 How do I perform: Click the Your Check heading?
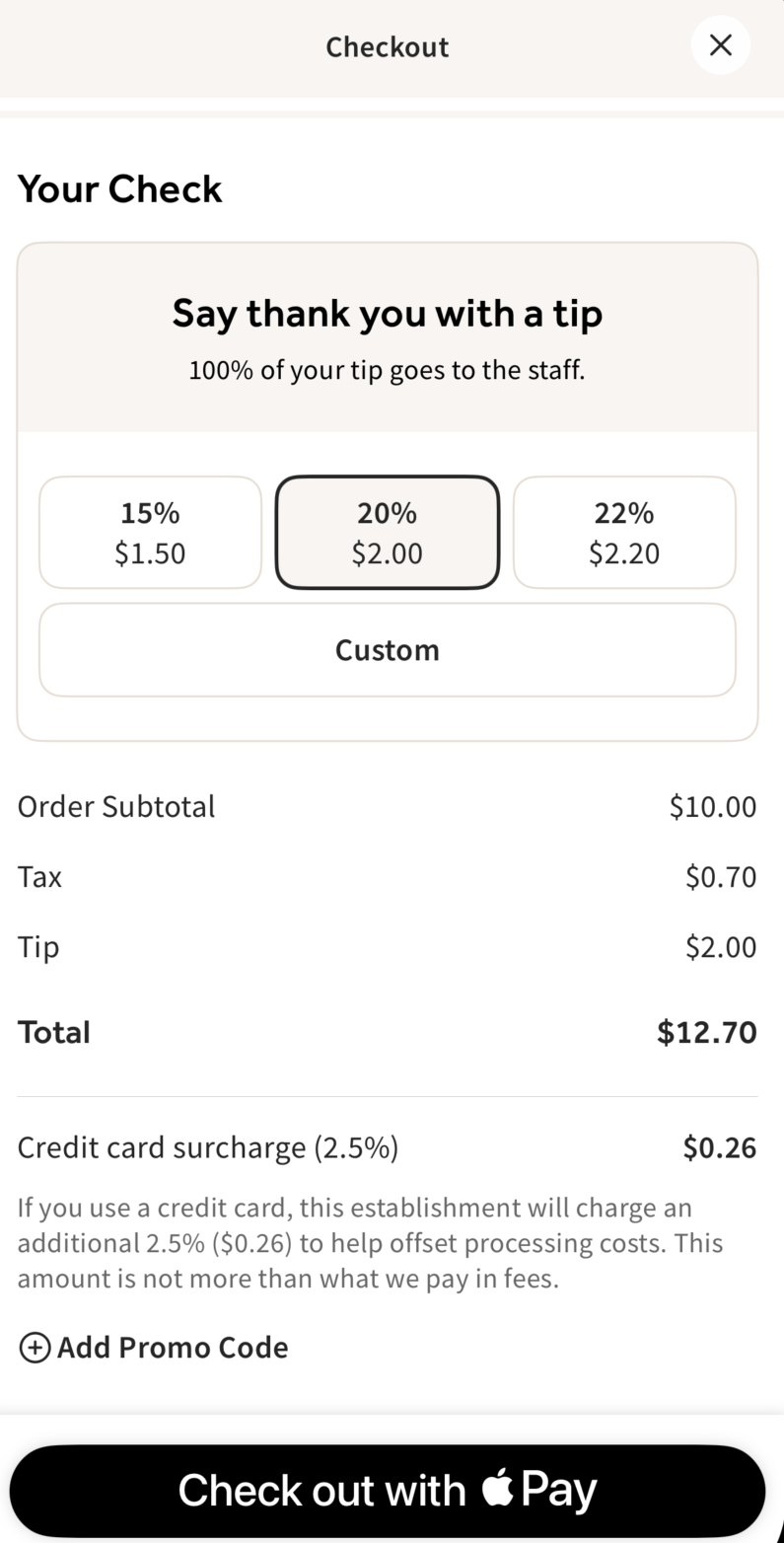pos(120,188)
